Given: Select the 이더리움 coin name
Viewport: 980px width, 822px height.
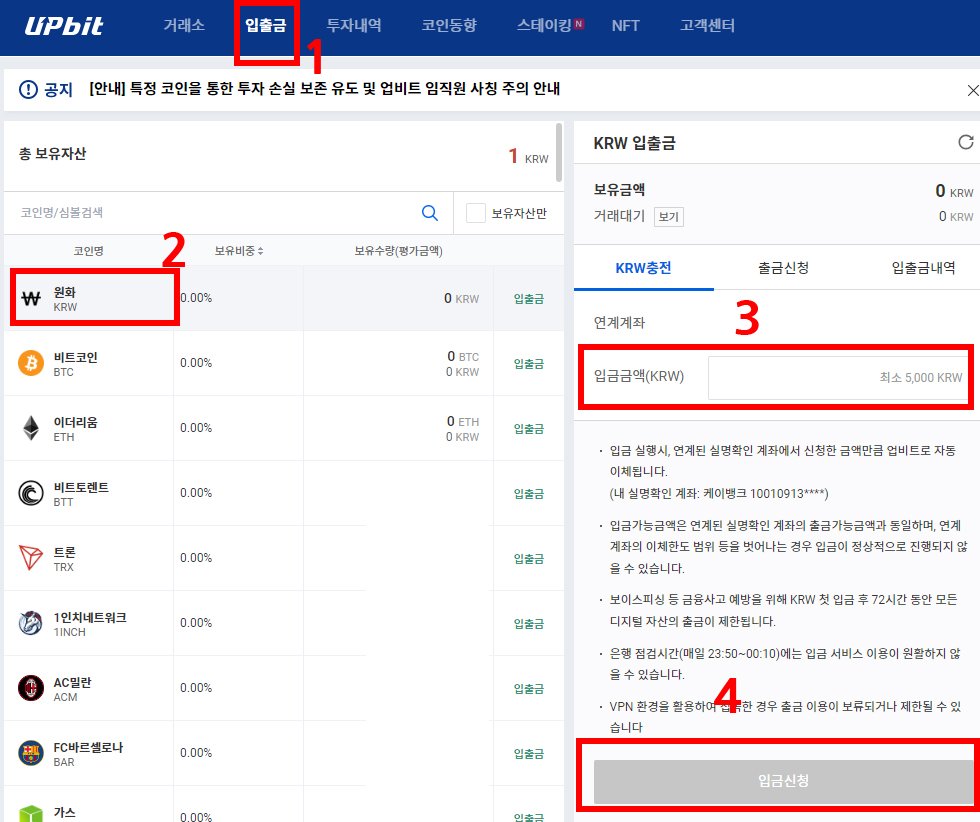Looking at the screenshot, I should coord(76,423).
